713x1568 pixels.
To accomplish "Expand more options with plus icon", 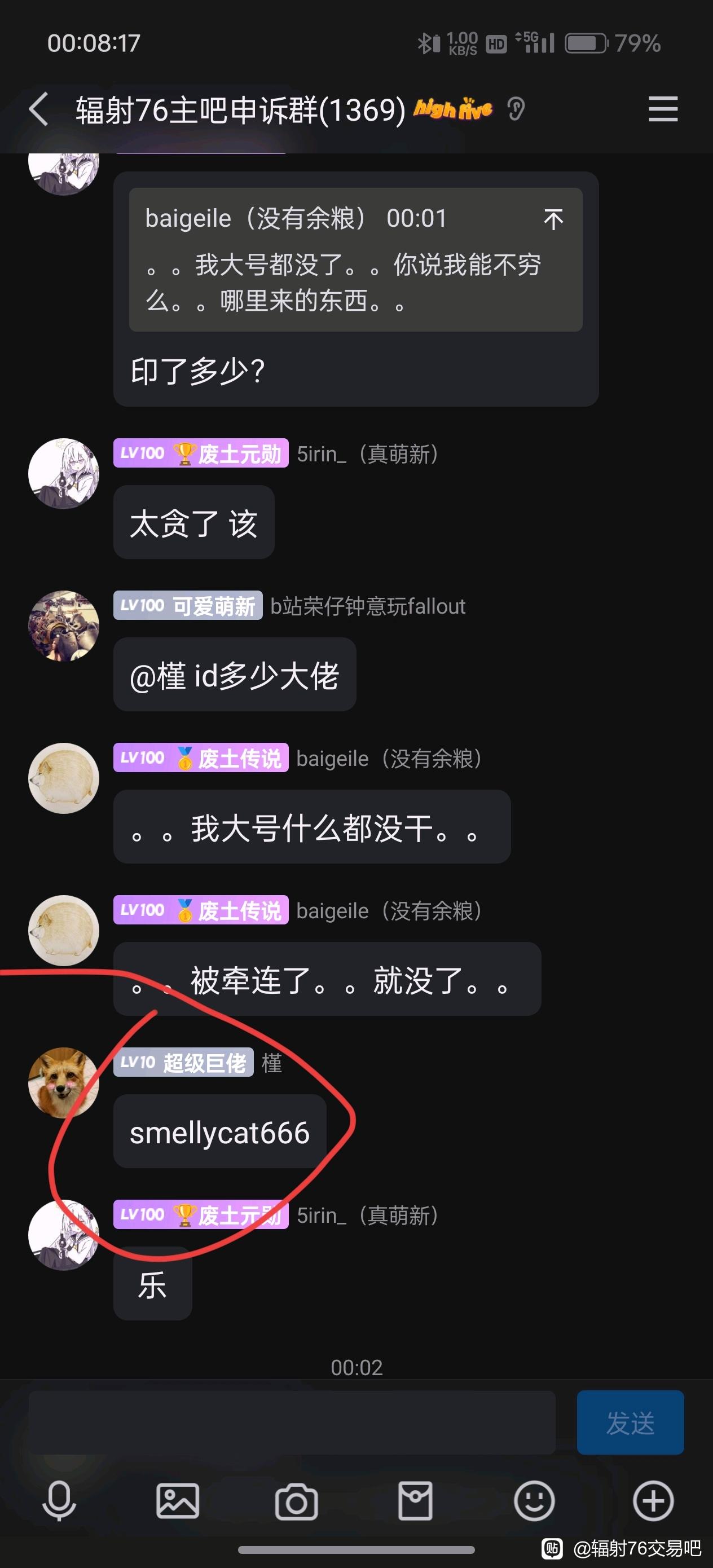I will pos(653,1501).
